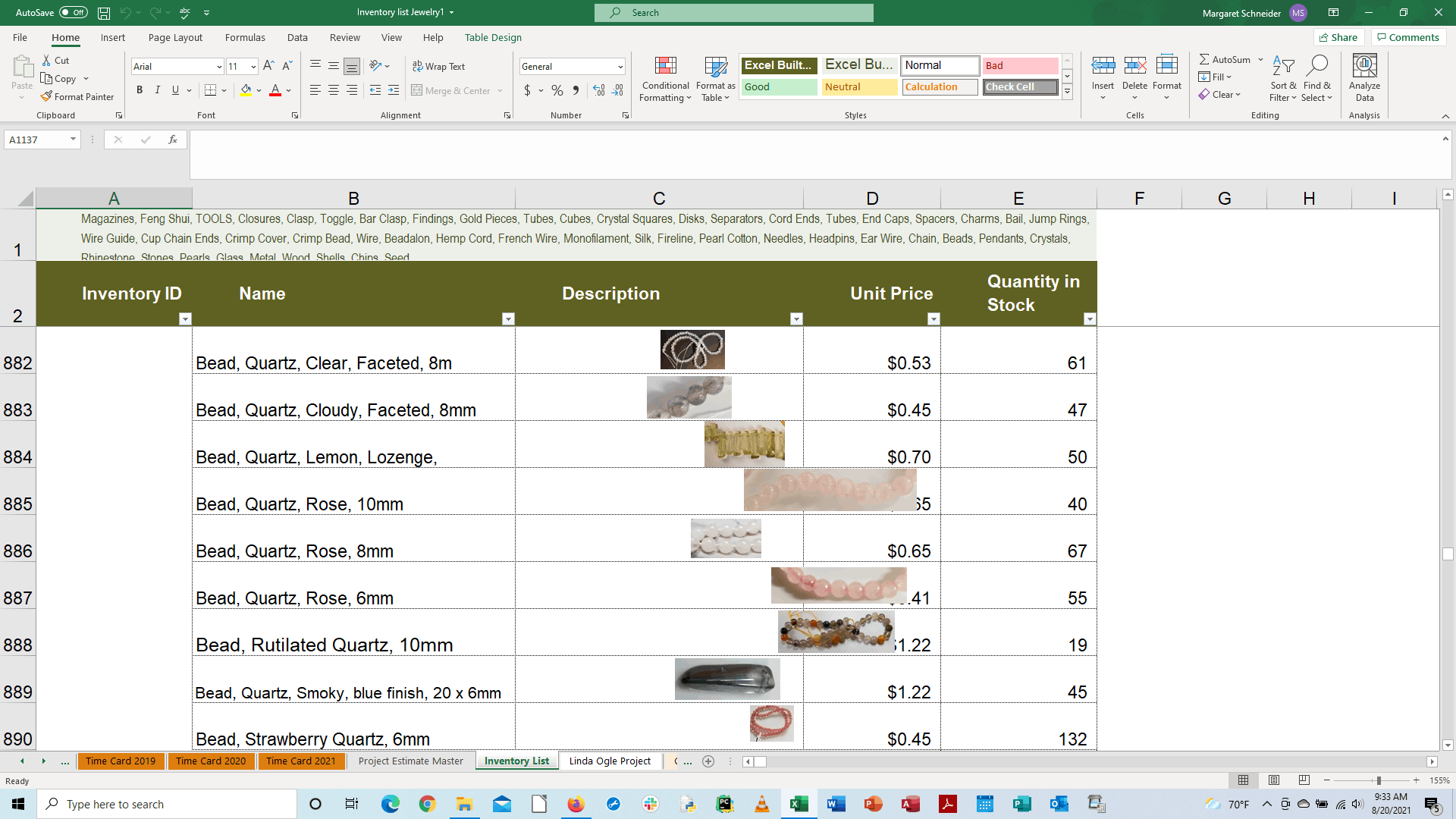Switch to the Formulas tab
Screen dimensions: 1456x819
(245, 37)
